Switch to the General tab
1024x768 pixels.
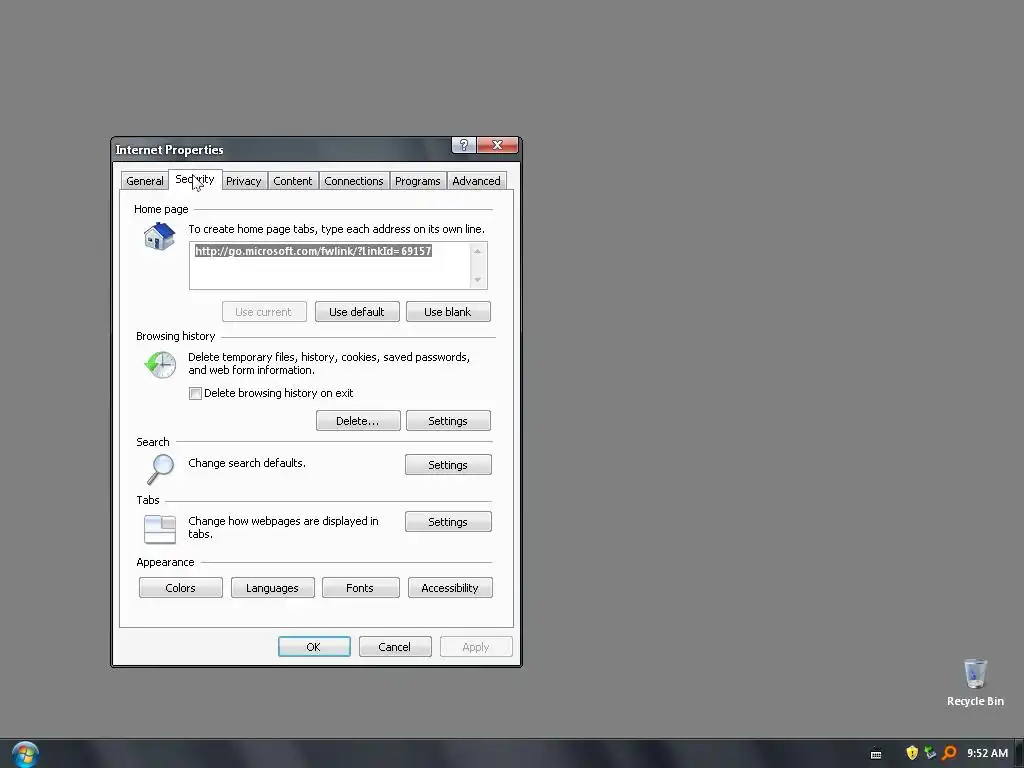pos(145,181)
